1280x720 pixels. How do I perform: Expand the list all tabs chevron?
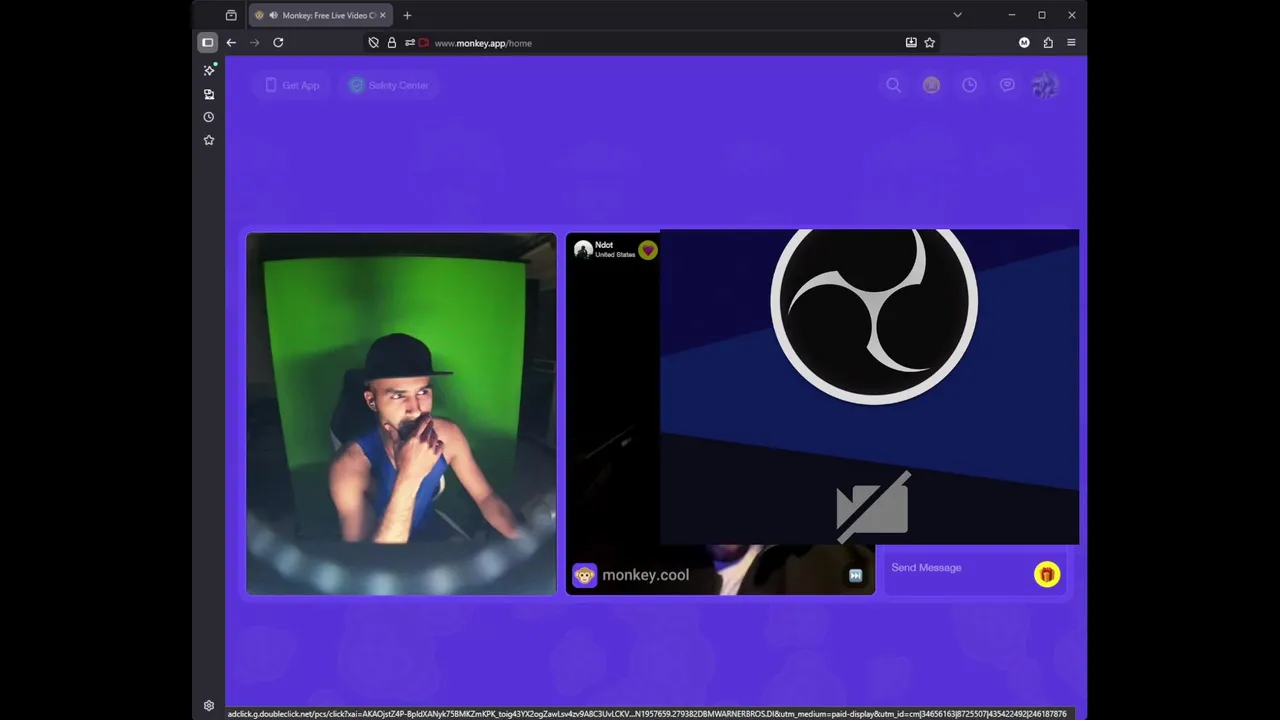pyautogui.click(x=957, y=15)
